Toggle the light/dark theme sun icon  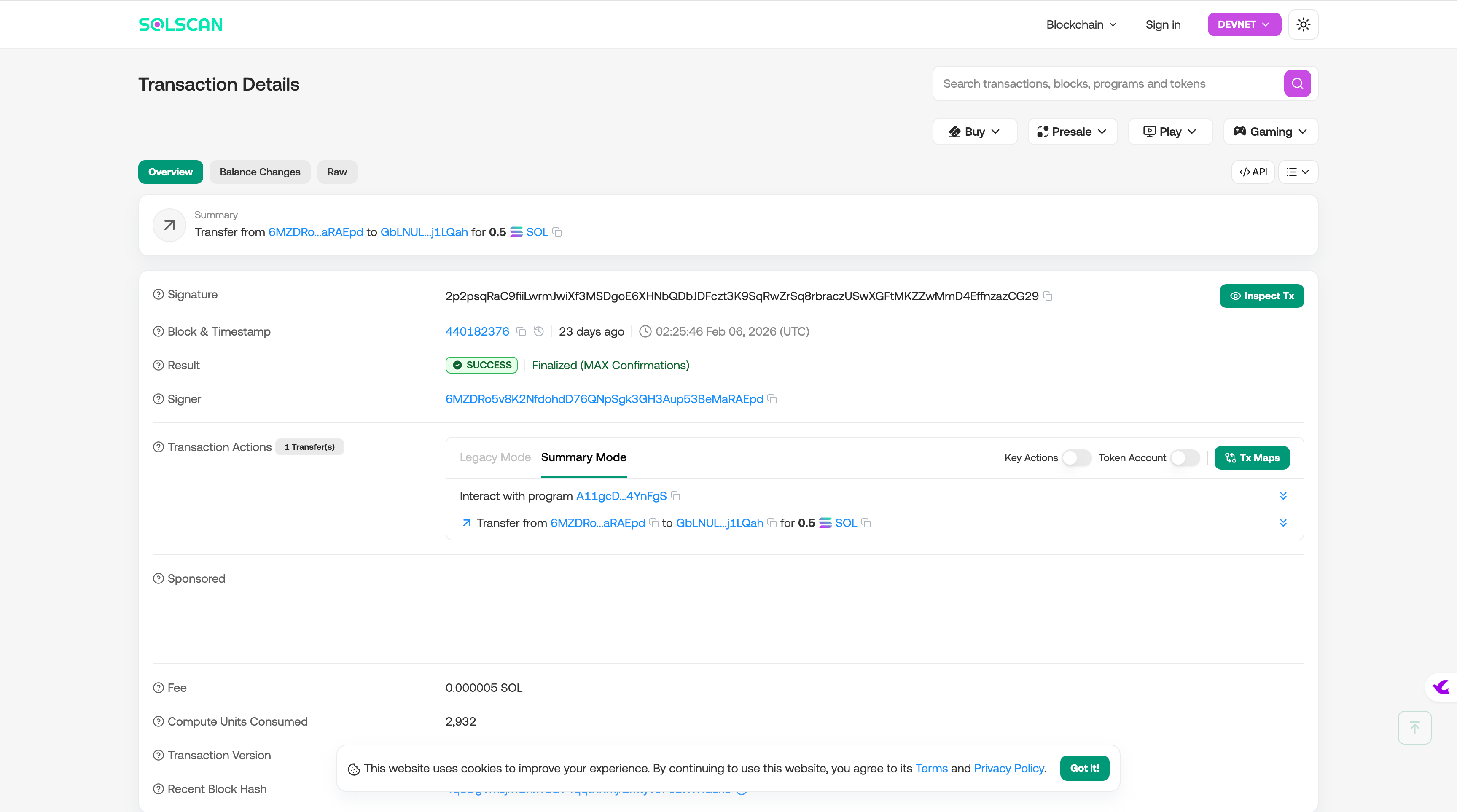1303,24
